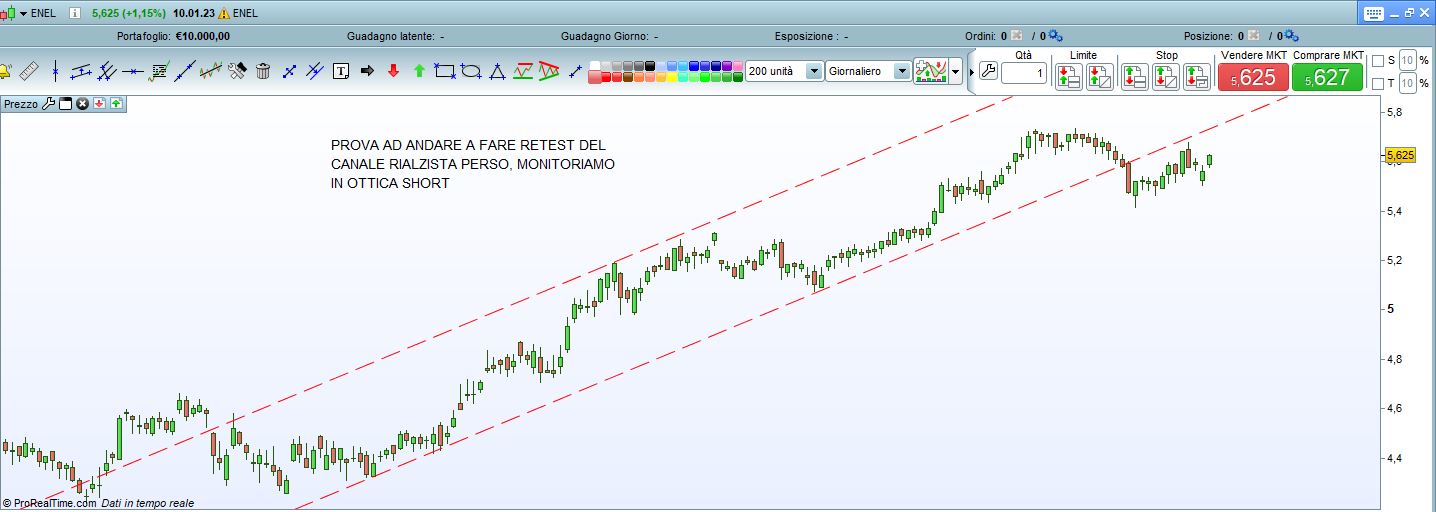Close the Prezzo panel with the X icon

click(x=83, y=103)
